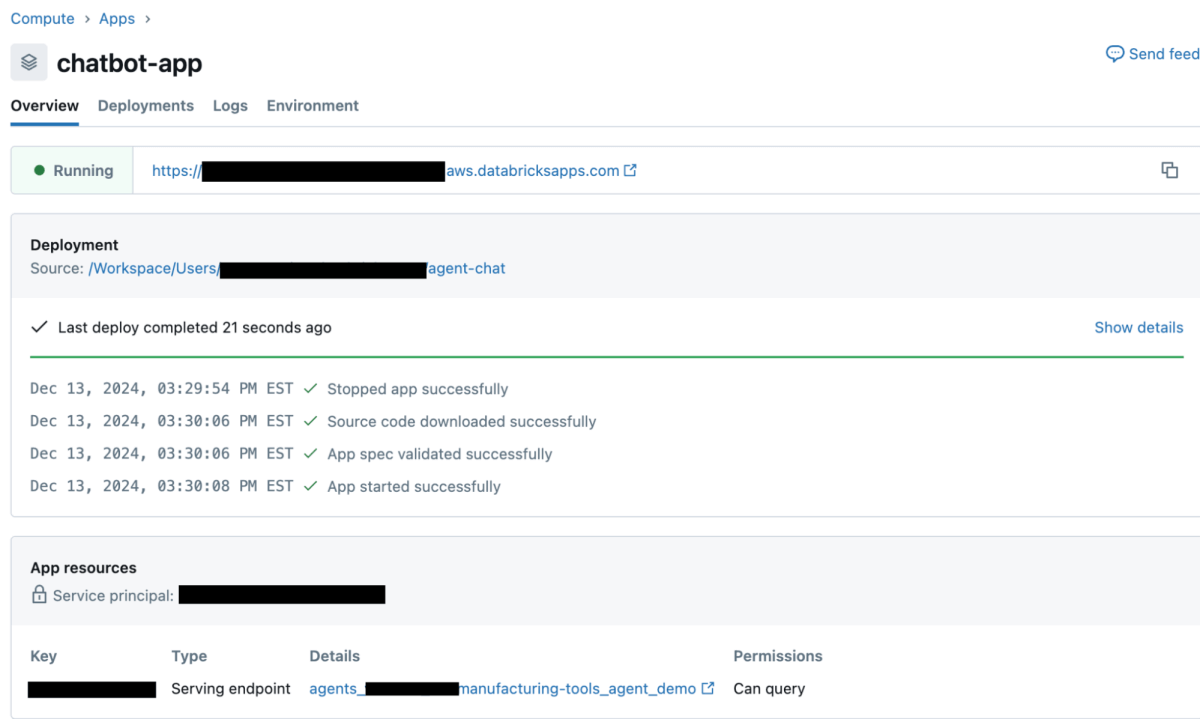Open manufacturing-tools_agent_demo serving endpoint link

[577, 688]
